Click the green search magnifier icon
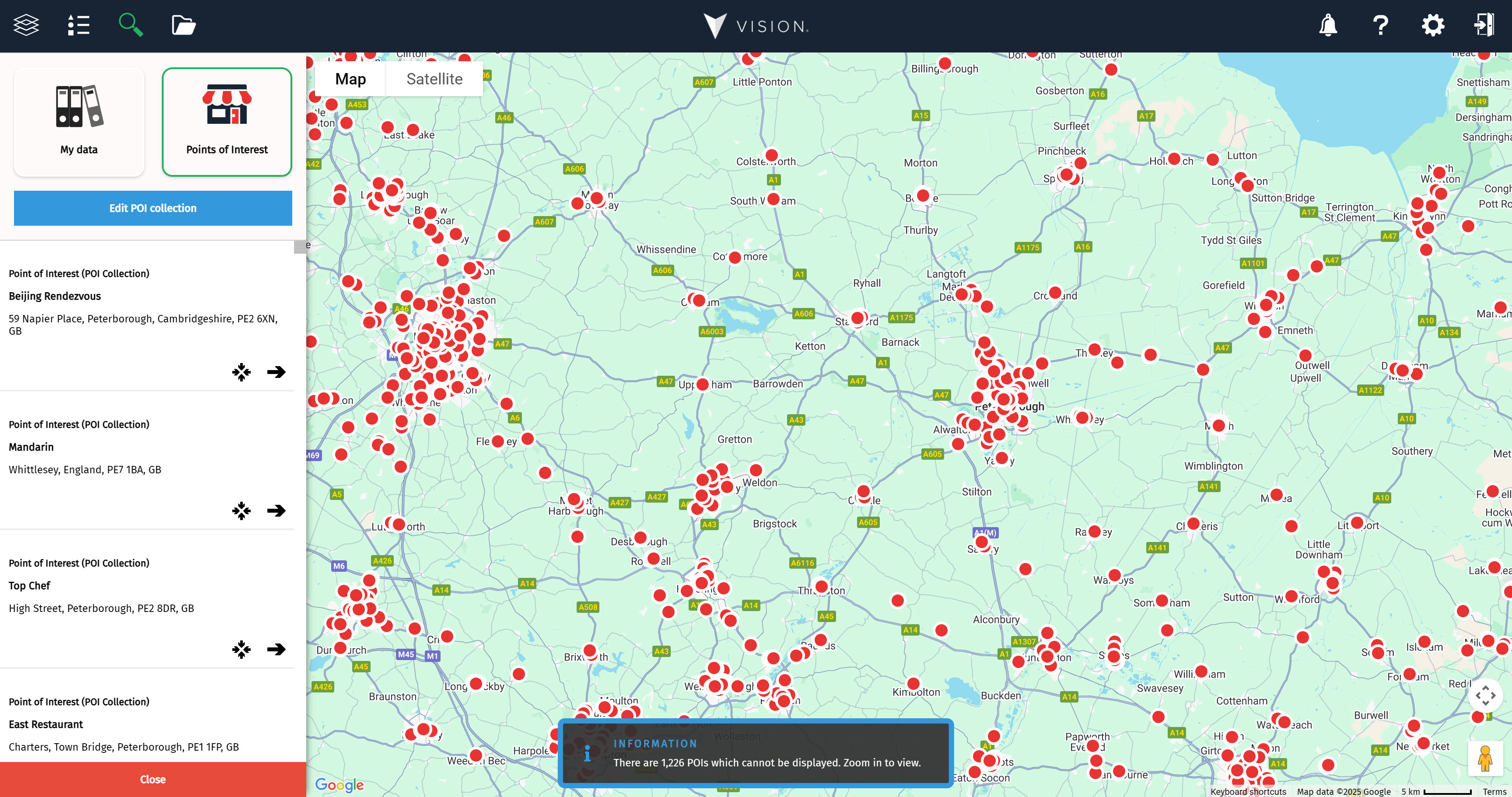 coord(130,25)
